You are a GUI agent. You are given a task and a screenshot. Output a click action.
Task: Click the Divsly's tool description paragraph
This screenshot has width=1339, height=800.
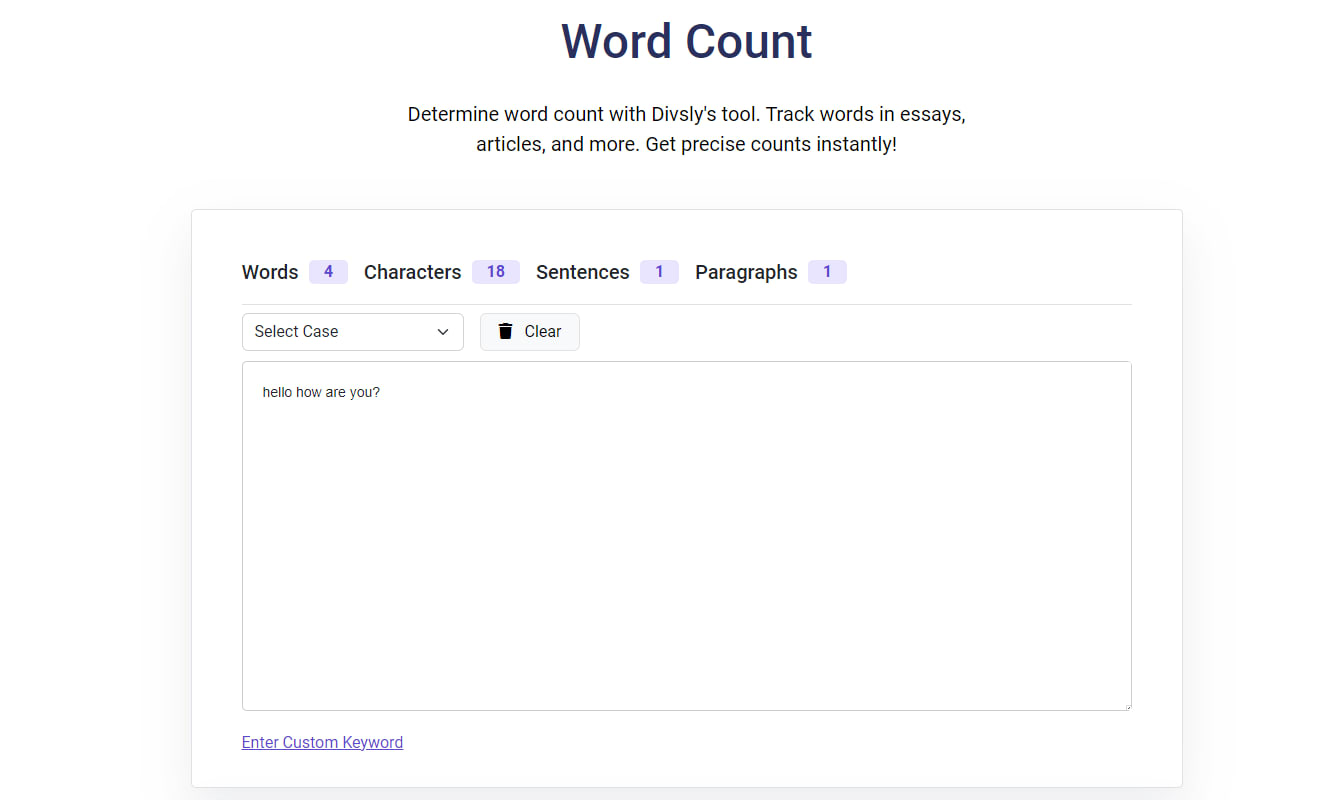point(687,129)
